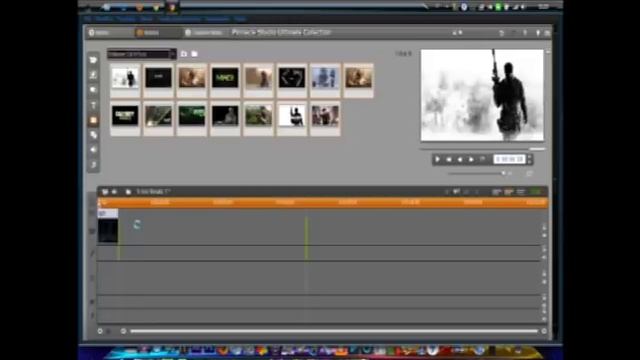The height and width of the screenshot is (360, 640).
Task: Open the Music note section in Album sidebar
Action: (93, 165)
